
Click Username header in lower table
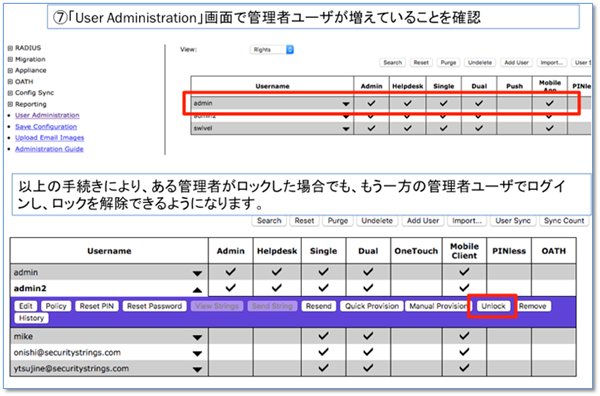(x=109, y=251)
